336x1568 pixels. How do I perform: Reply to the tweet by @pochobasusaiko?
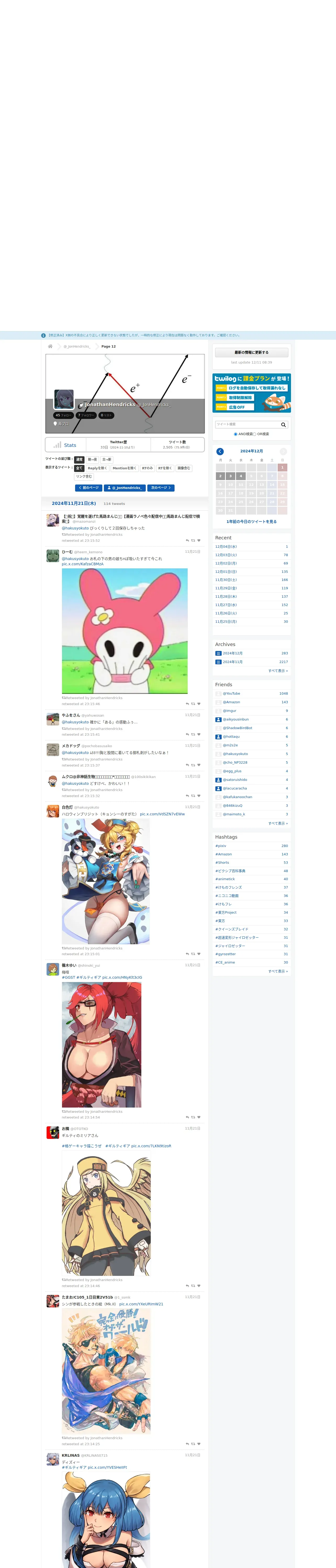click(187, 765)
